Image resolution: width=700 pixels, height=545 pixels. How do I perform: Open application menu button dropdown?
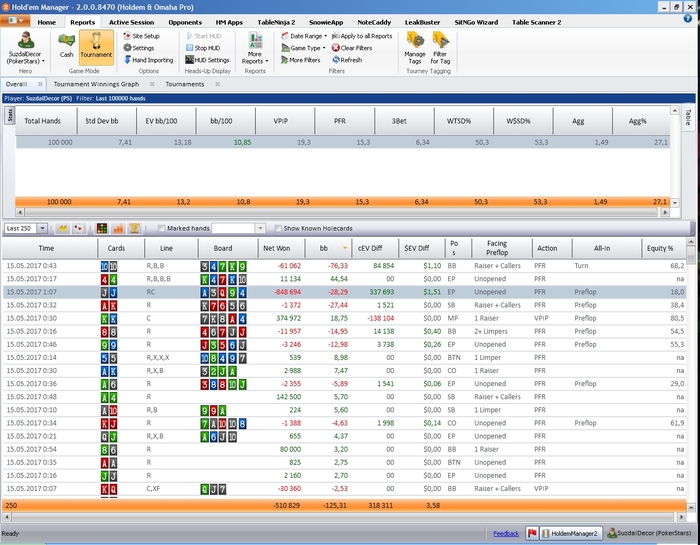point(15,21)
